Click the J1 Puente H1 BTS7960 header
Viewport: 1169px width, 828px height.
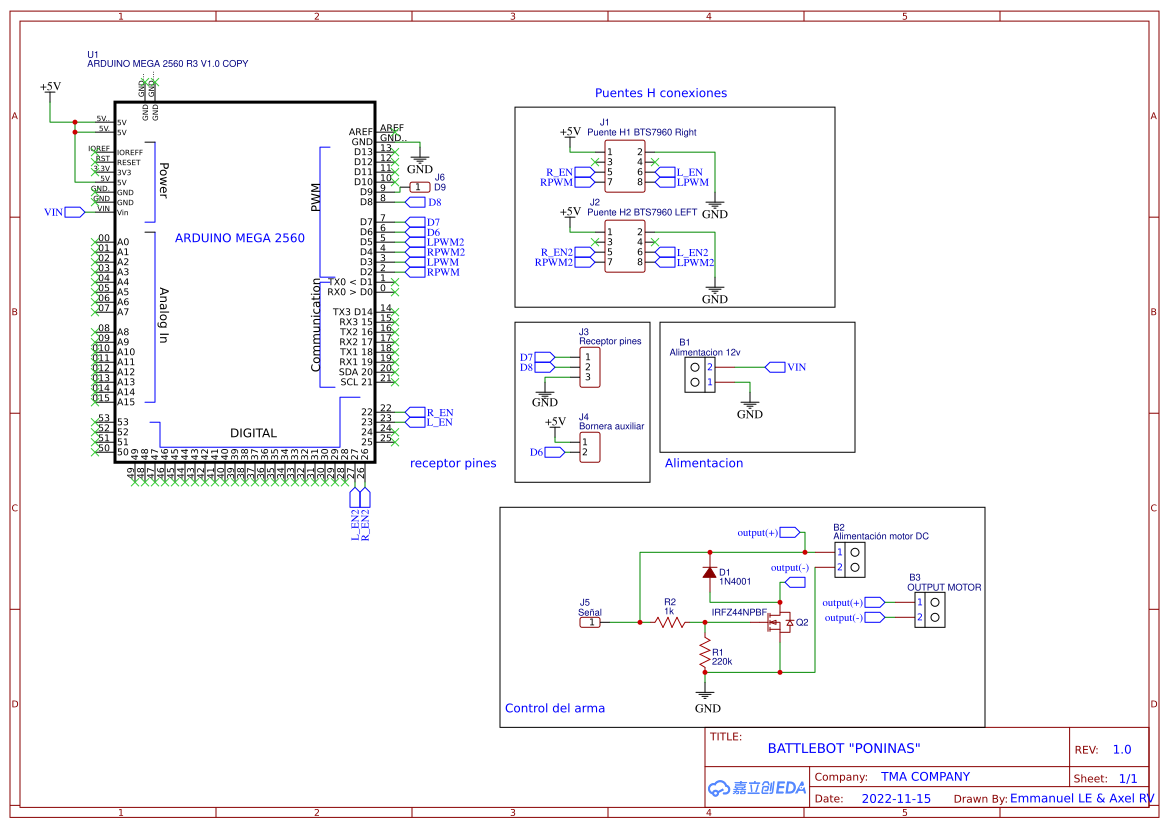(625, 167)
